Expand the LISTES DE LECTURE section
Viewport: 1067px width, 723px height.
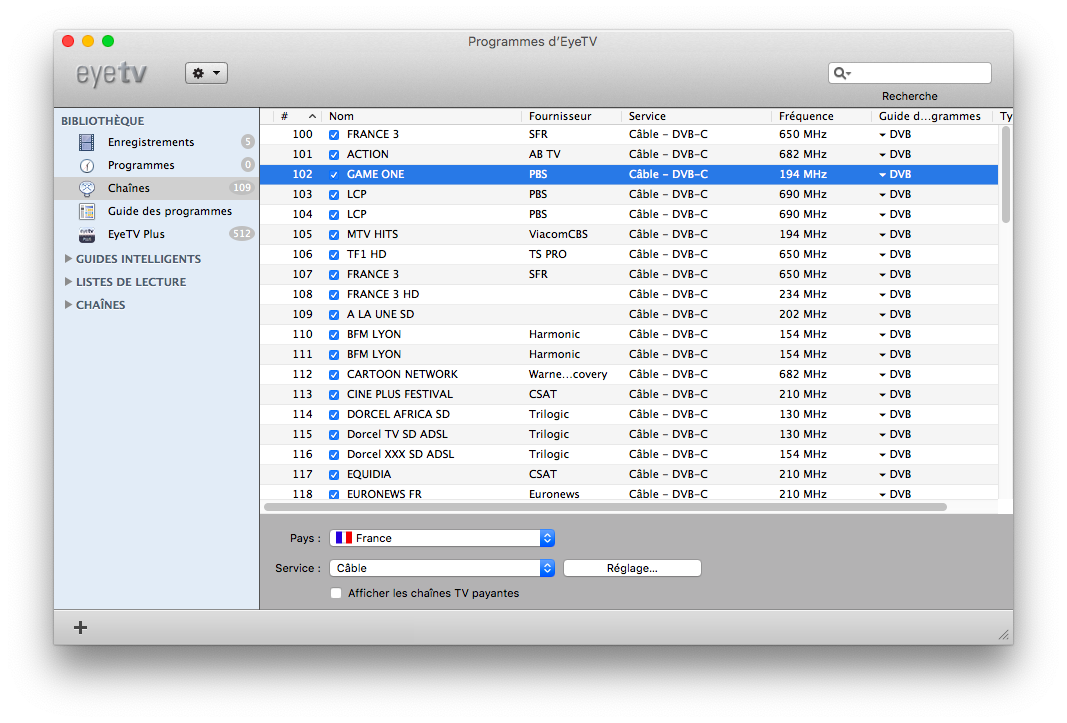[x=68, y=282]
